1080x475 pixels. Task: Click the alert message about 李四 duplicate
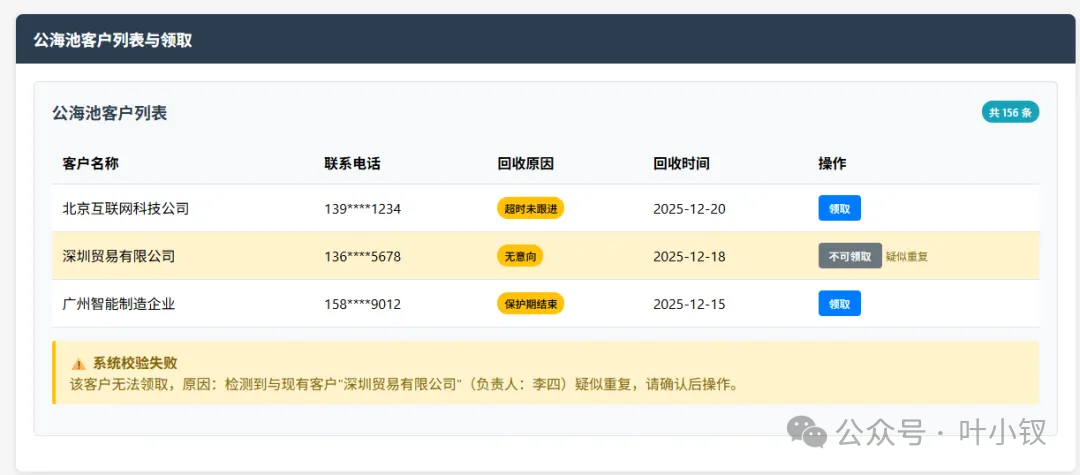coord(405,384)
